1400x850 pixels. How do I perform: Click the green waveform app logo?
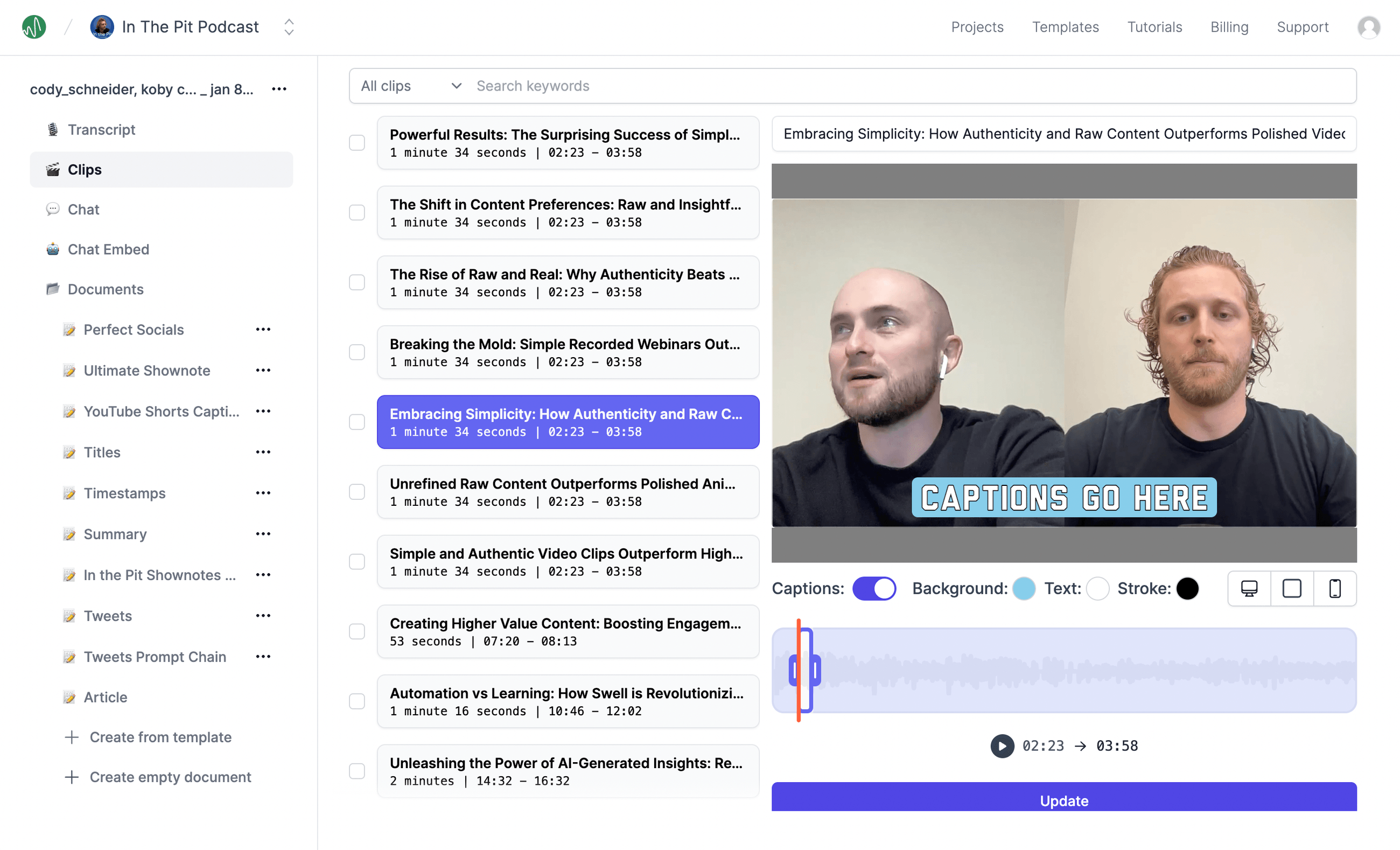34,27
